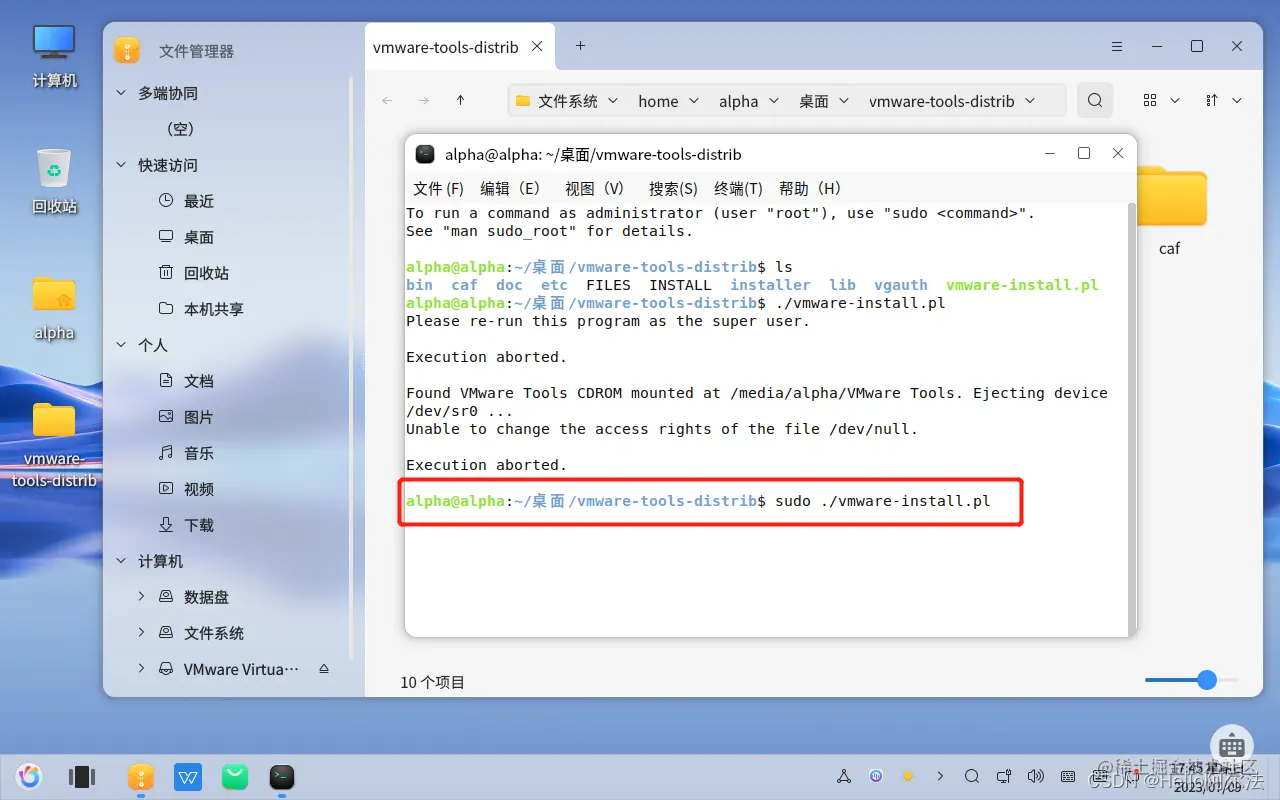Expand the VMware Virtual drive node
This screenshot has height=800, width=1280.
[141, 668]
